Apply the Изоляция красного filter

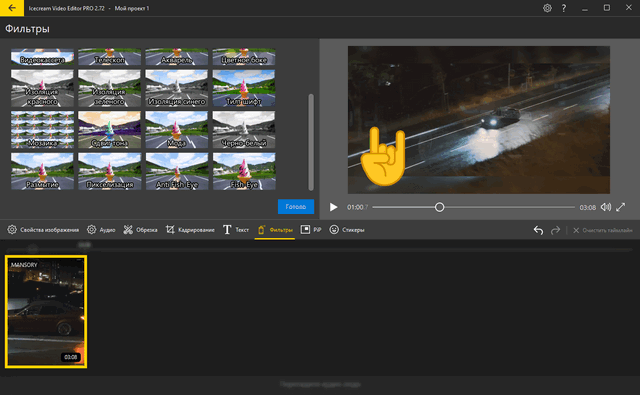[x=42, y=88]
